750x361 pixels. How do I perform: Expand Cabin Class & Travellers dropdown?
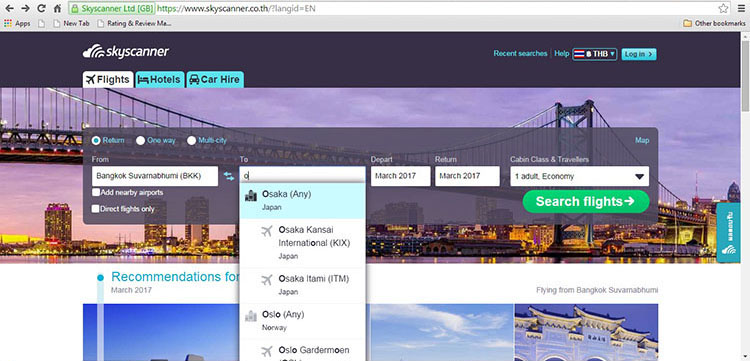(x=579, y=176)
